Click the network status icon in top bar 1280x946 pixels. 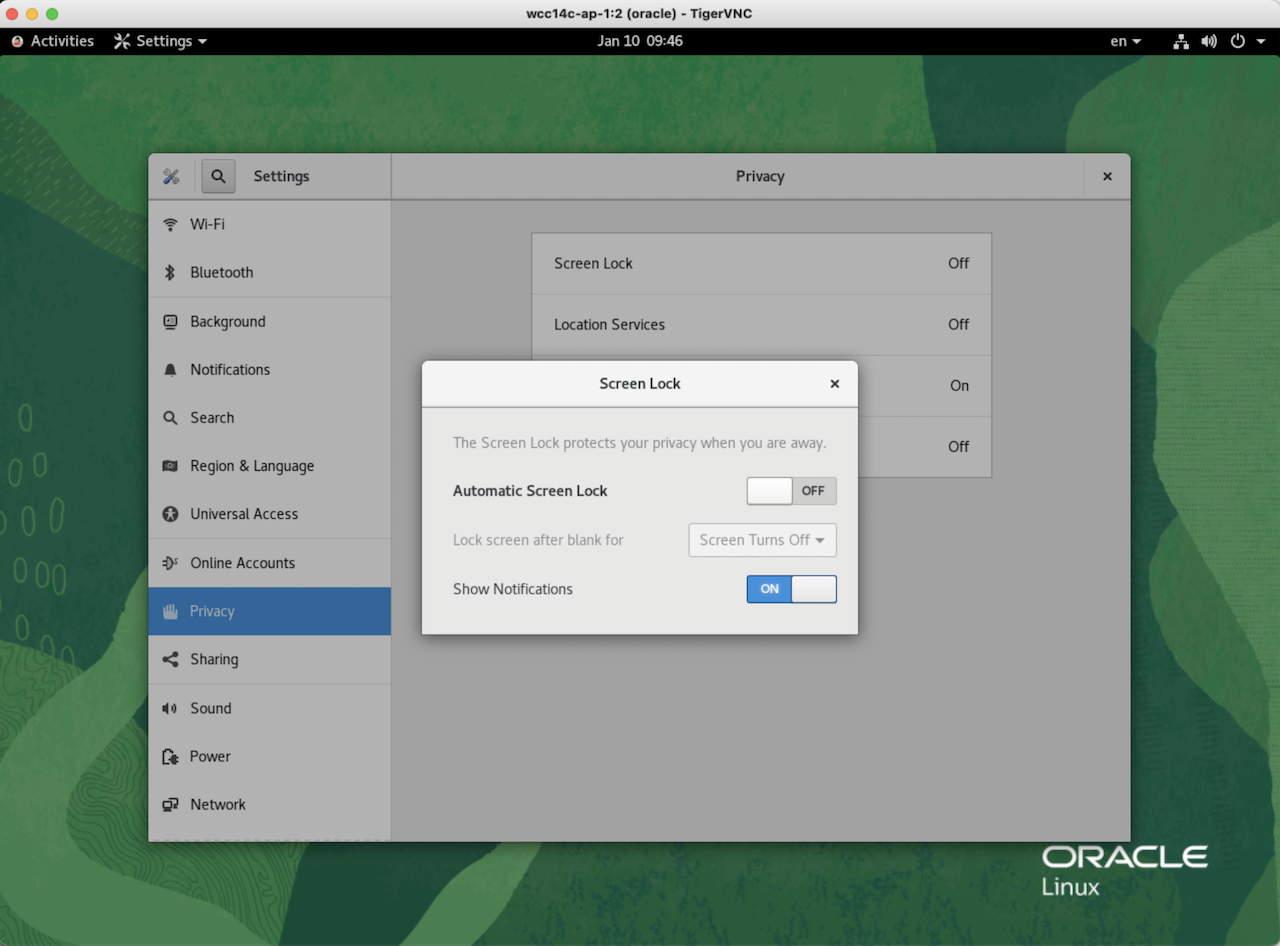[1181, 41]
